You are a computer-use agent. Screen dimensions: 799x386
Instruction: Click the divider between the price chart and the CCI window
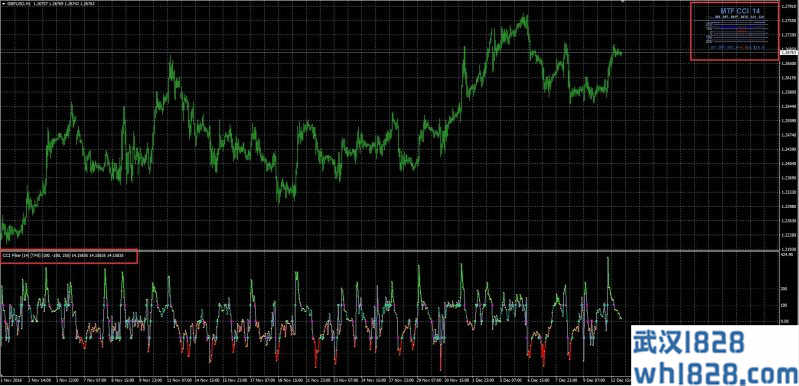(x=390, y=251)
